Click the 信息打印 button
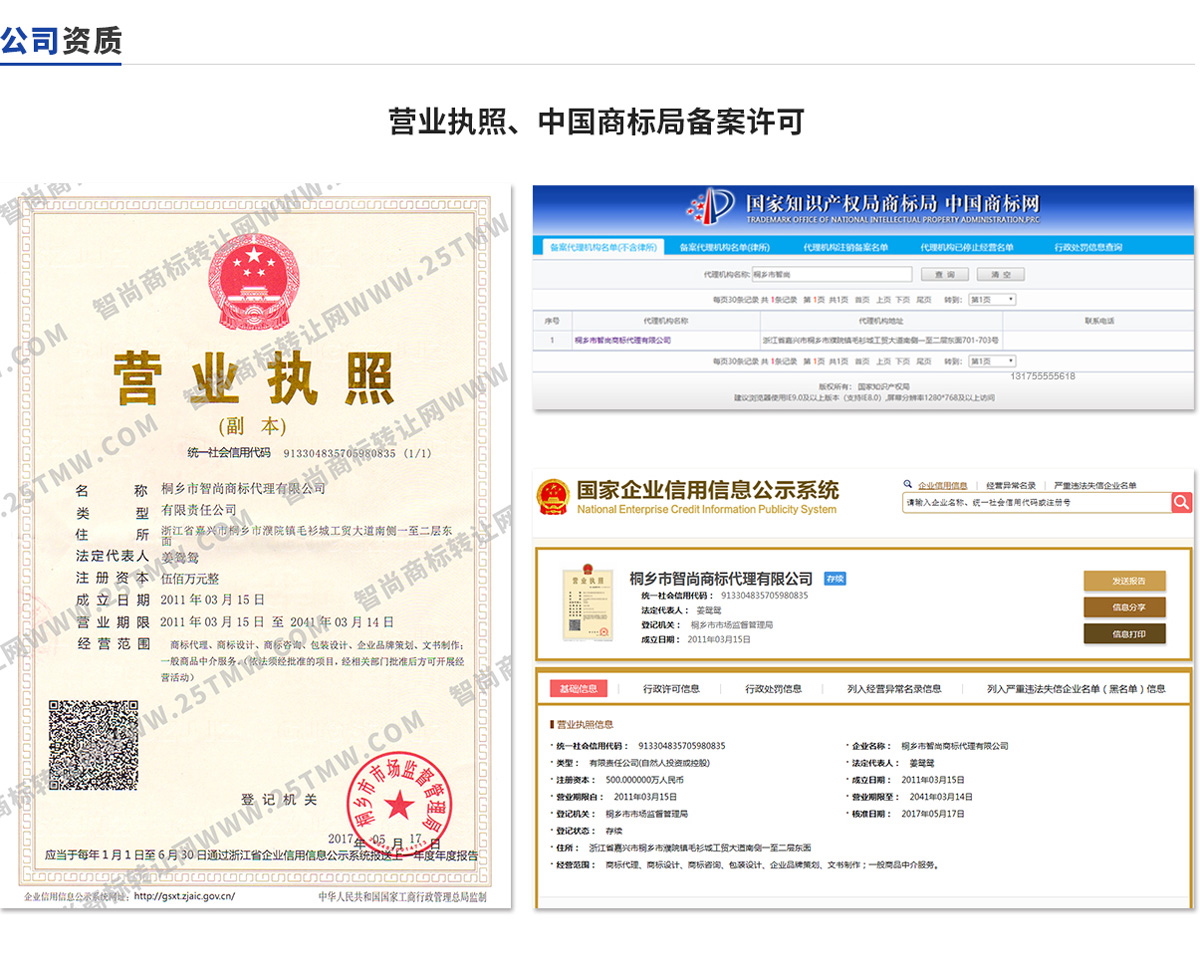This screenshot has height=968, width=1200. (1124, 633)
